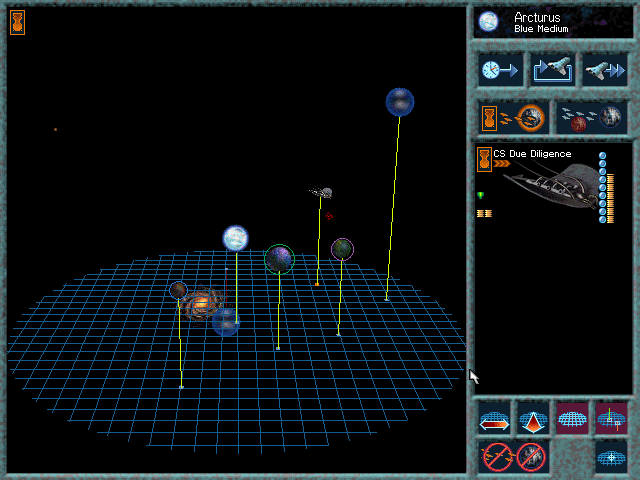Click the hourglass emblem beside CS Due Diligence

[484, 159]
